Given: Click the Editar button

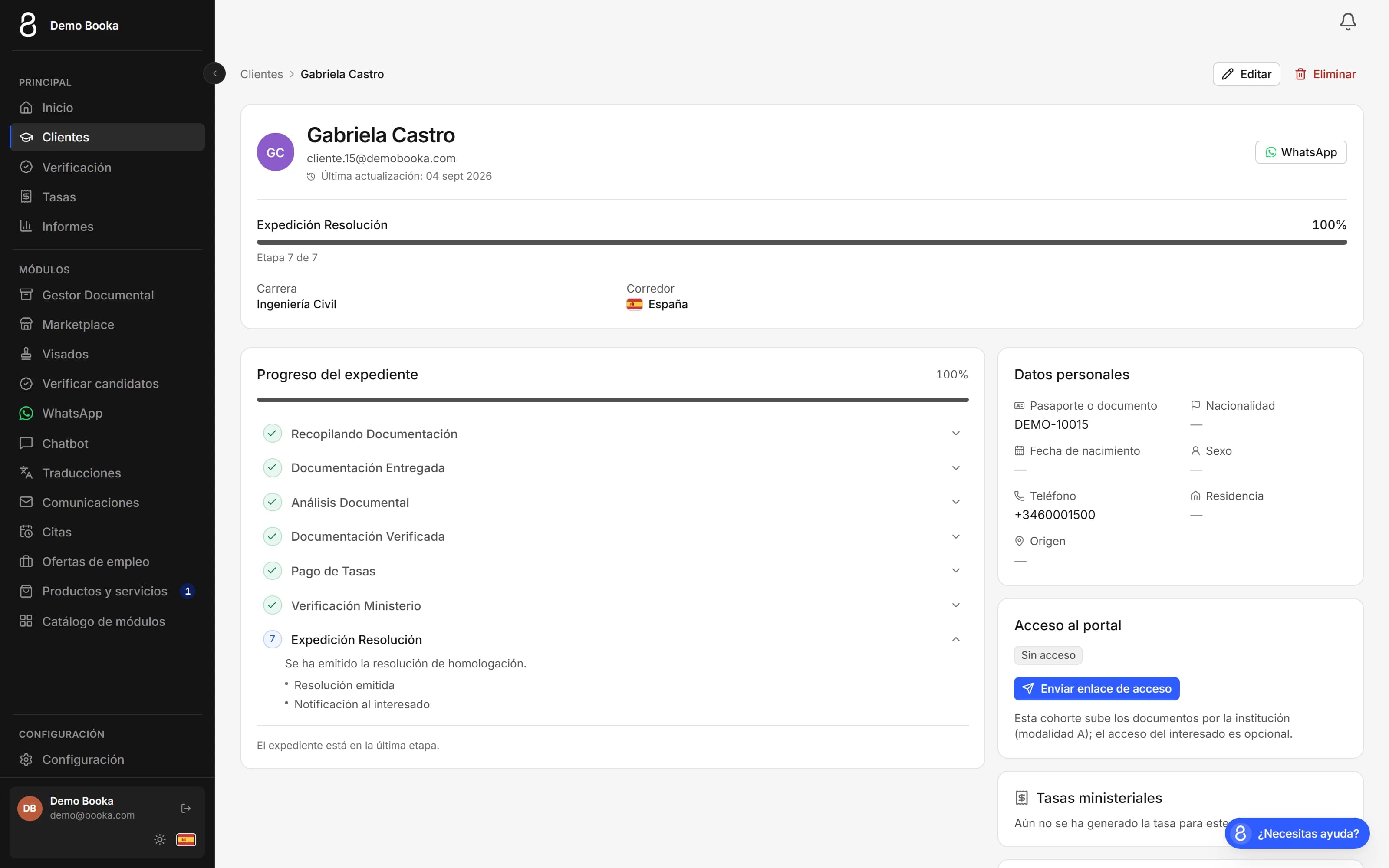Looking at the screenshot, I should [x=1246, y=74].
